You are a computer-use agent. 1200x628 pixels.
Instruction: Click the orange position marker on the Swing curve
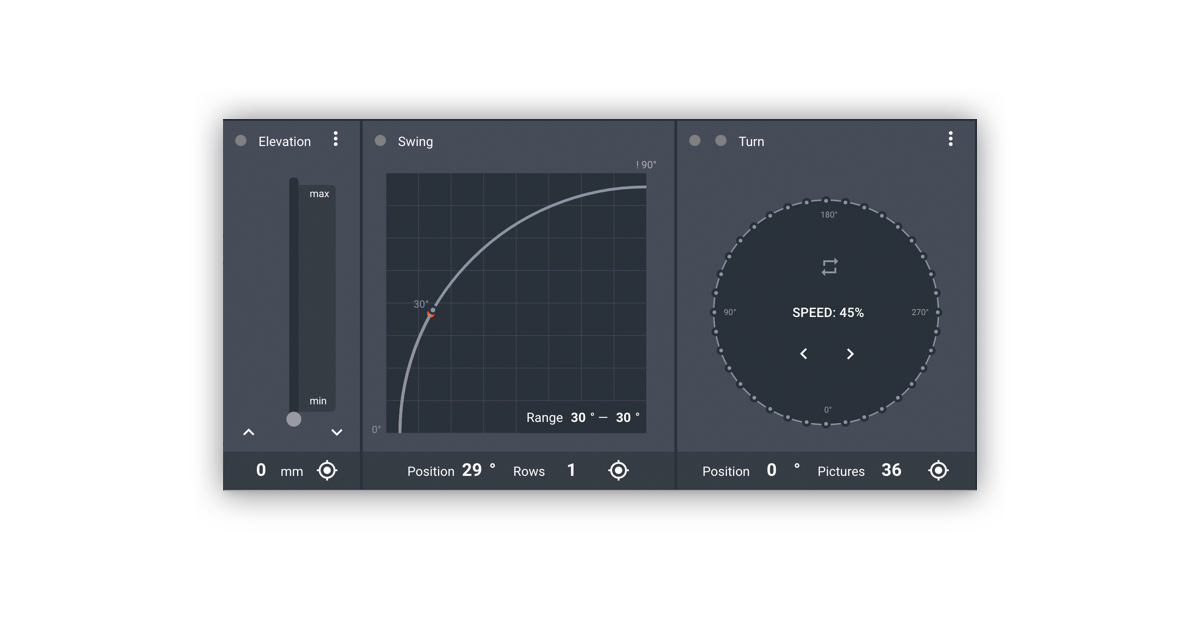point(430,314)
